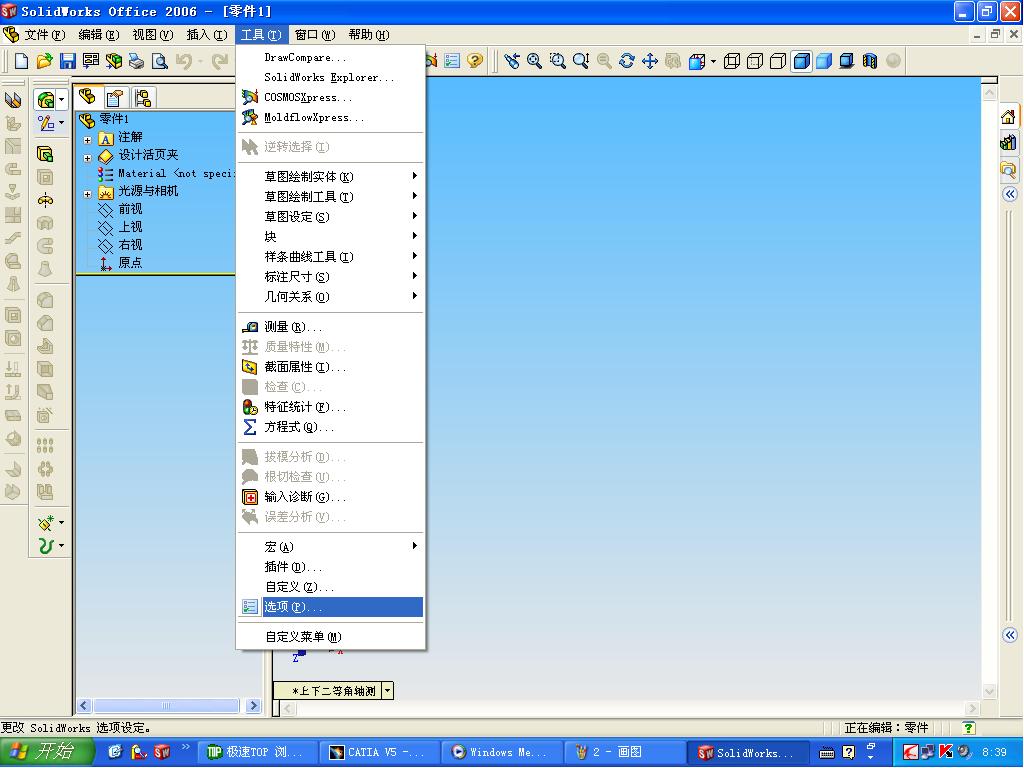The height and width of the screenshot is (768, 1024).
Task: Expand the 草图绘制实体 submenu
Action: coord(331,176)
